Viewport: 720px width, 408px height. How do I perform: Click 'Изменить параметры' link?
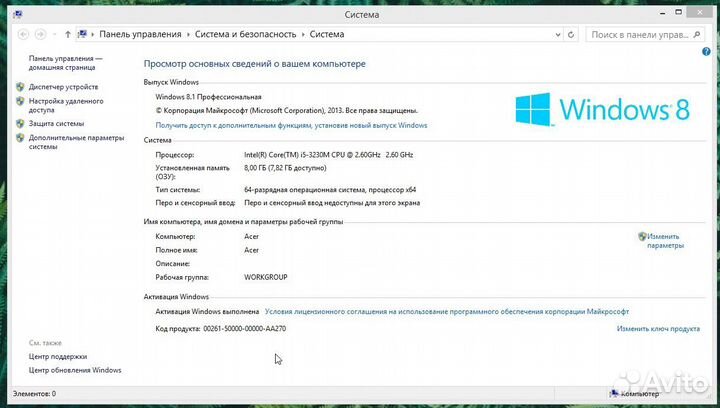[665, 241]
